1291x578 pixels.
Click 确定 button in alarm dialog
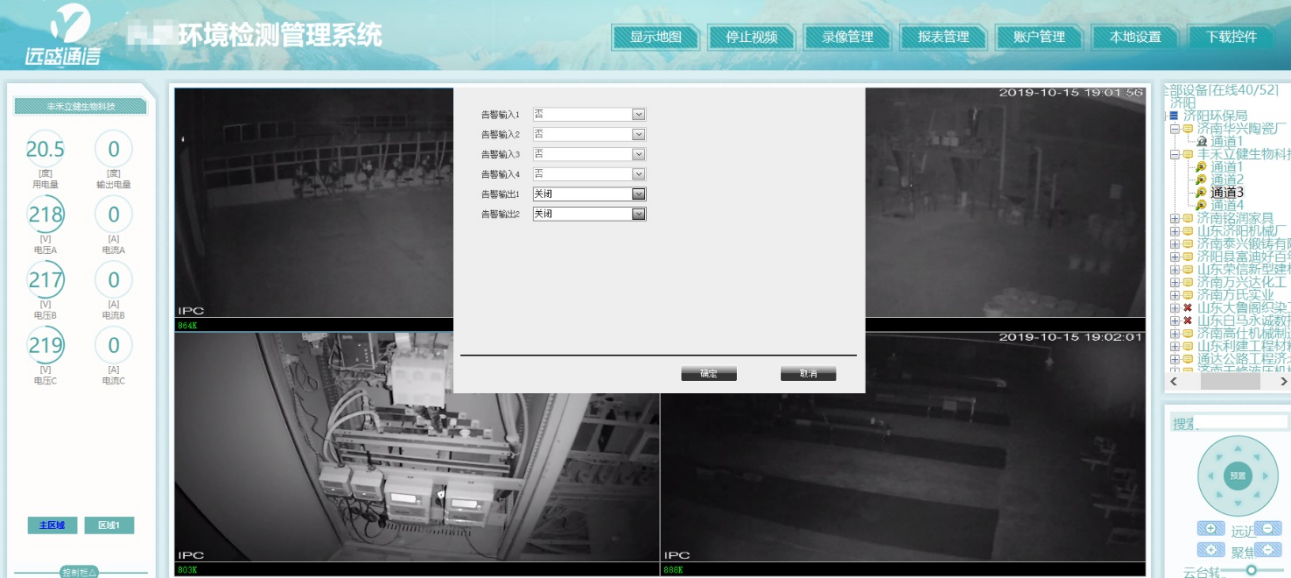coord(708,373)
